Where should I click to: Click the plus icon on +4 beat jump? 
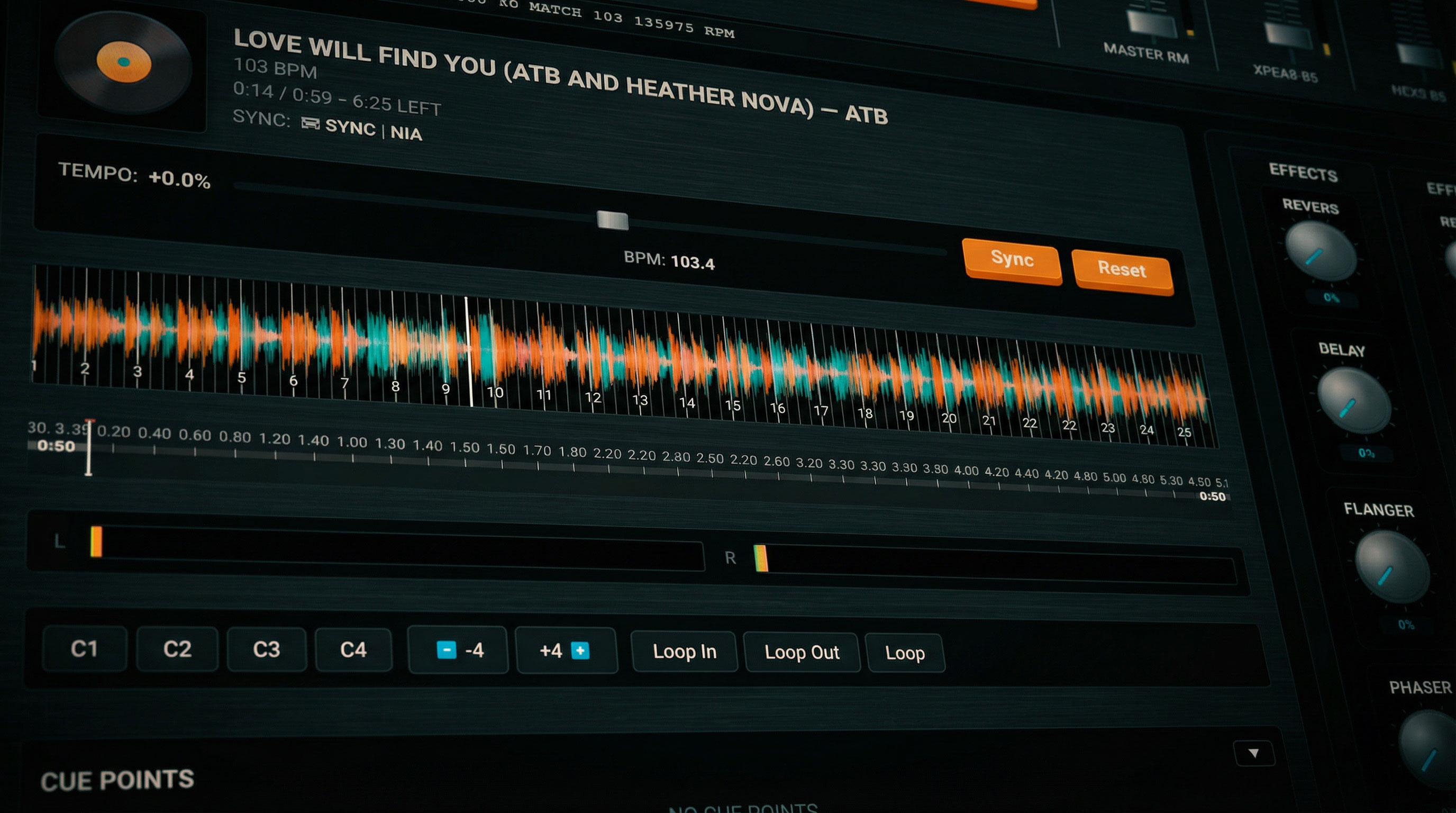pyautogui.click(x=580, y=651)
